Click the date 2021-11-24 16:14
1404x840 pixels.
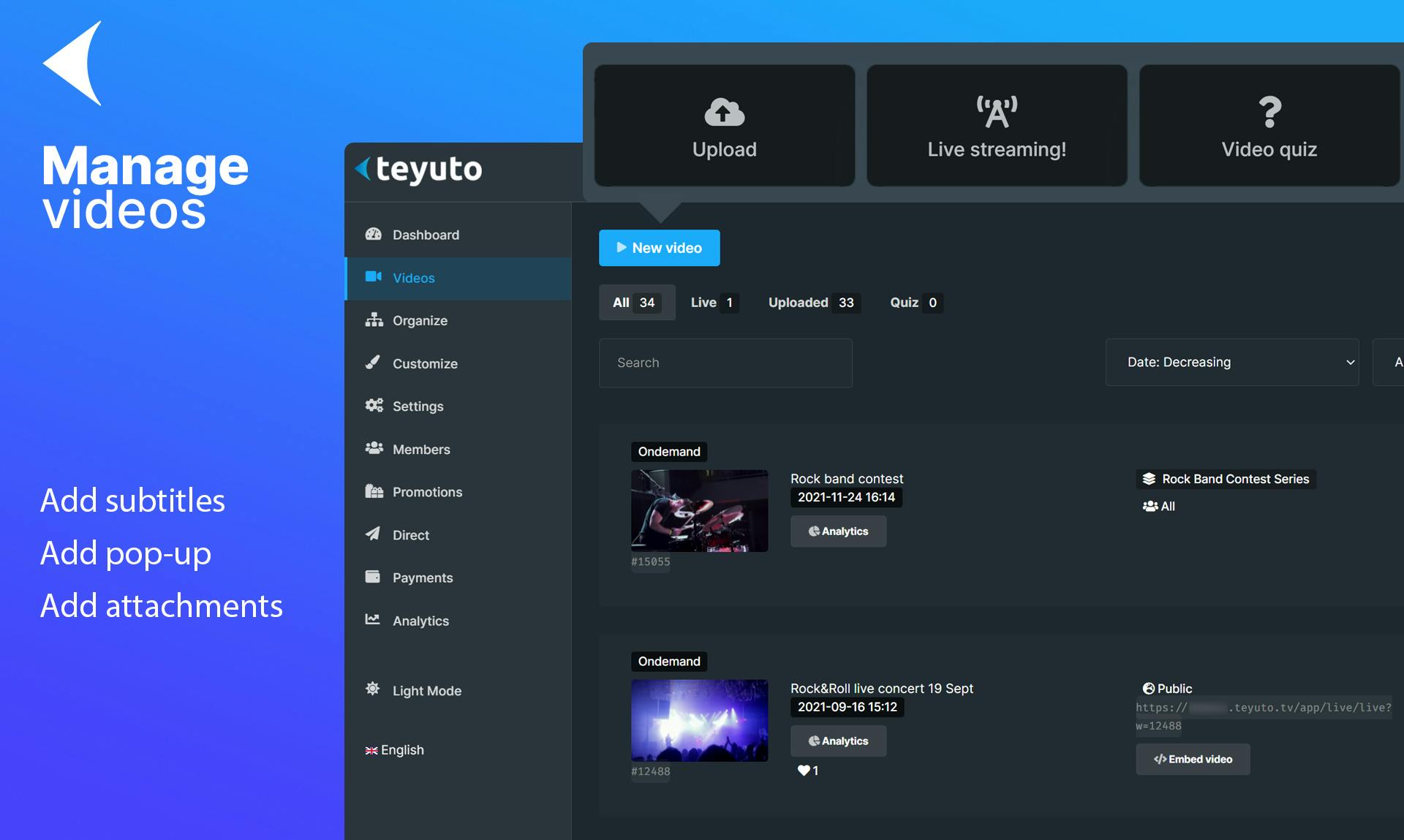(846, 497)
